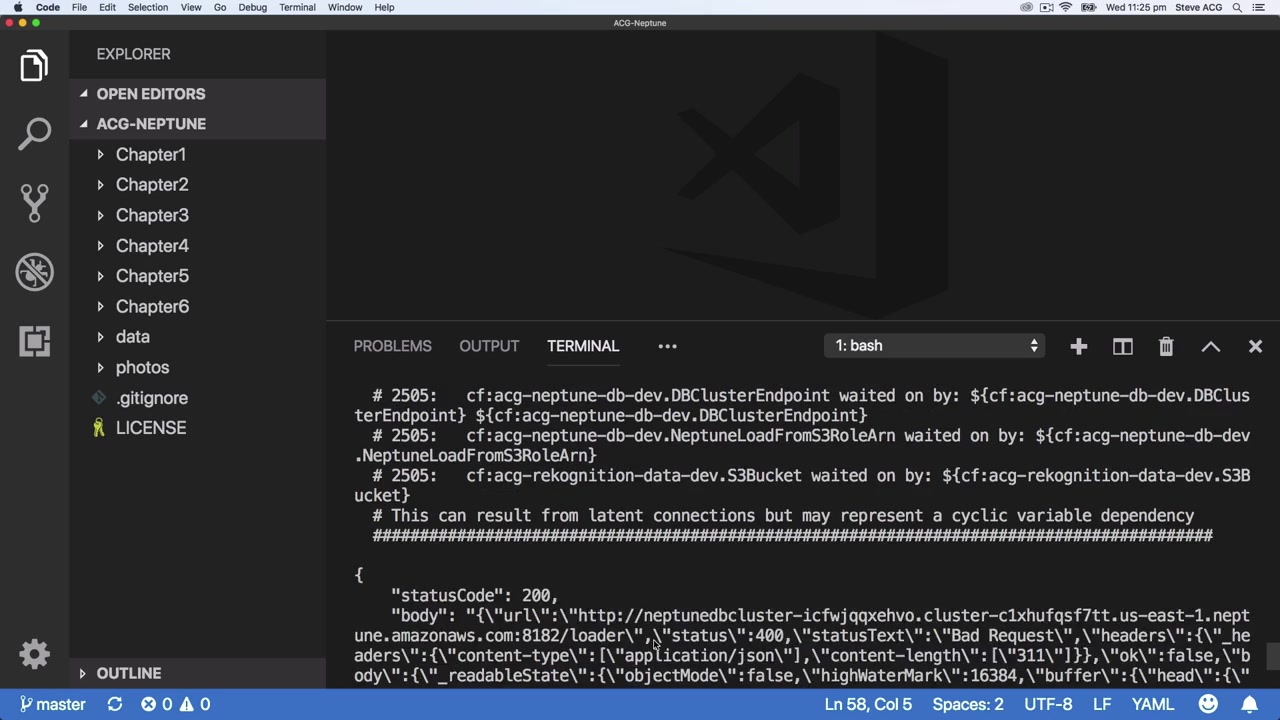Viewport: 1280px width, 720px height.
Task: Open the Debug menu
Action: tap(252, 7)
